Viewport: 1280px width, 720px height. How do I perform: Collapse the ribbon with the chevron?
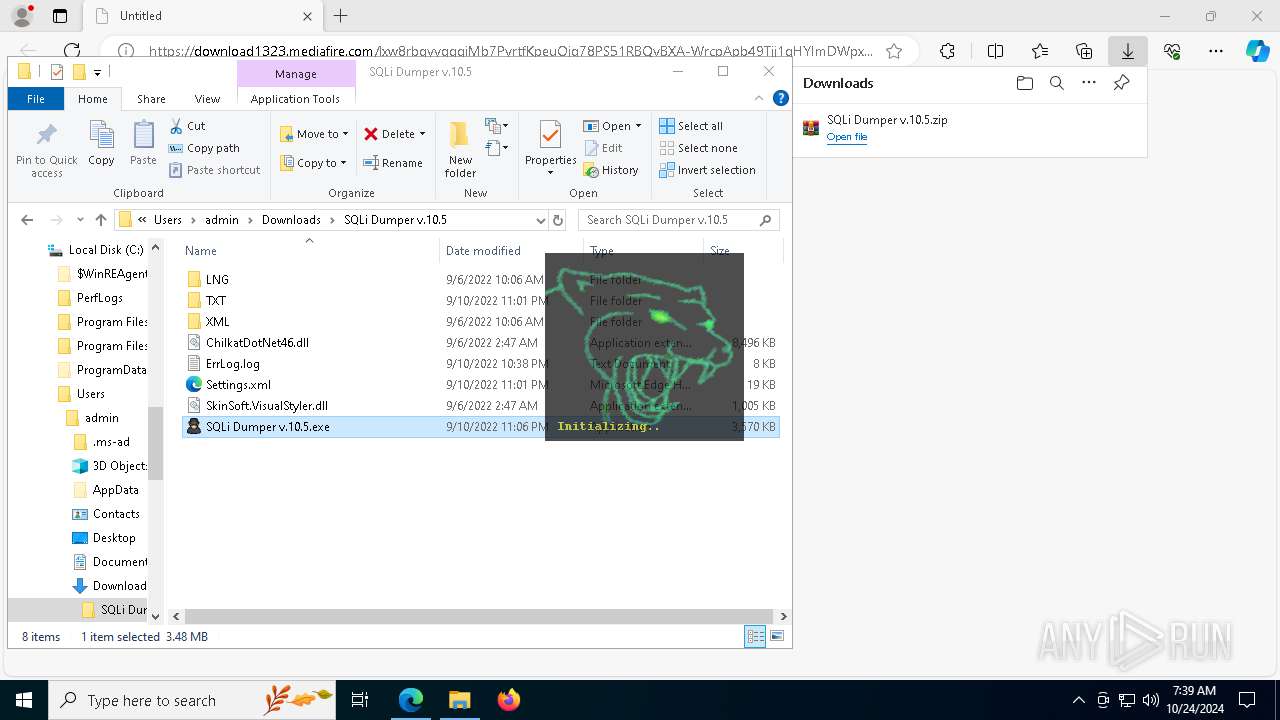point(761,98)
